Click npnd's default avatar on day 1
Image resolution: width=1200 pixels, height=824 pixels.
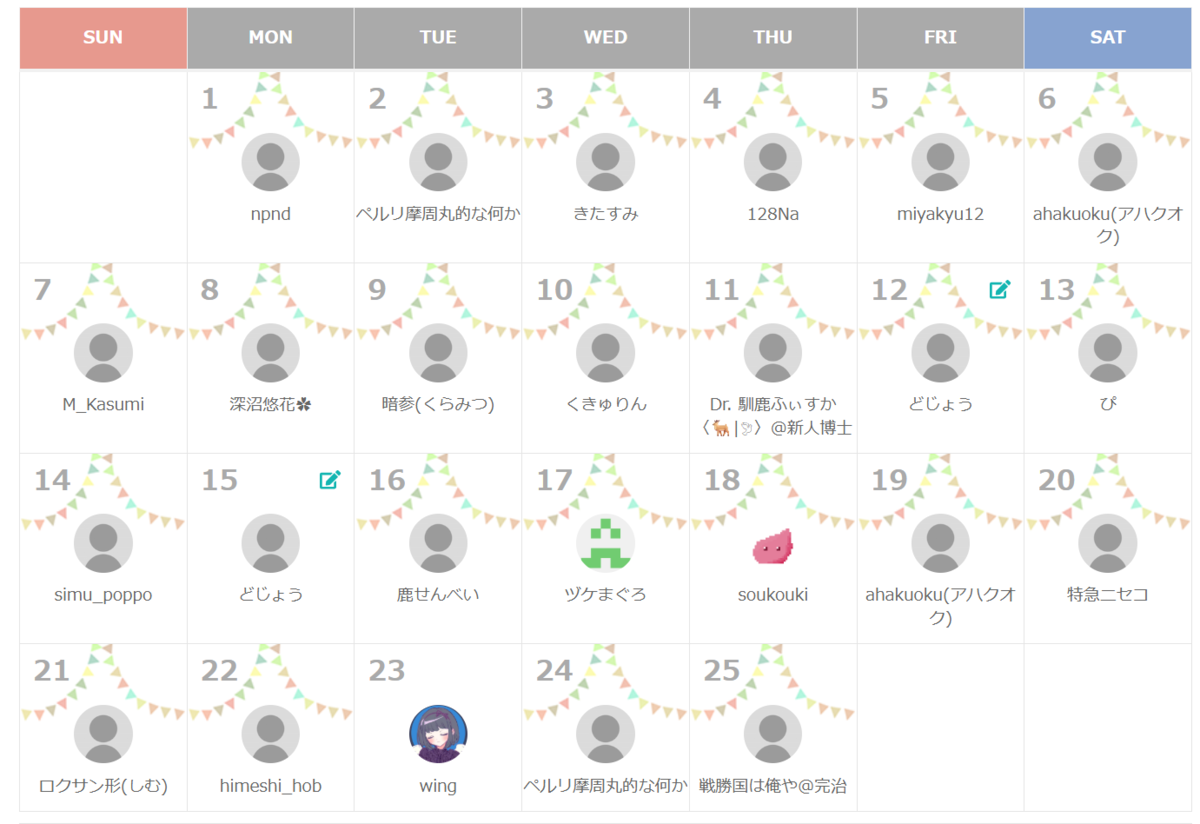[270, 162]
